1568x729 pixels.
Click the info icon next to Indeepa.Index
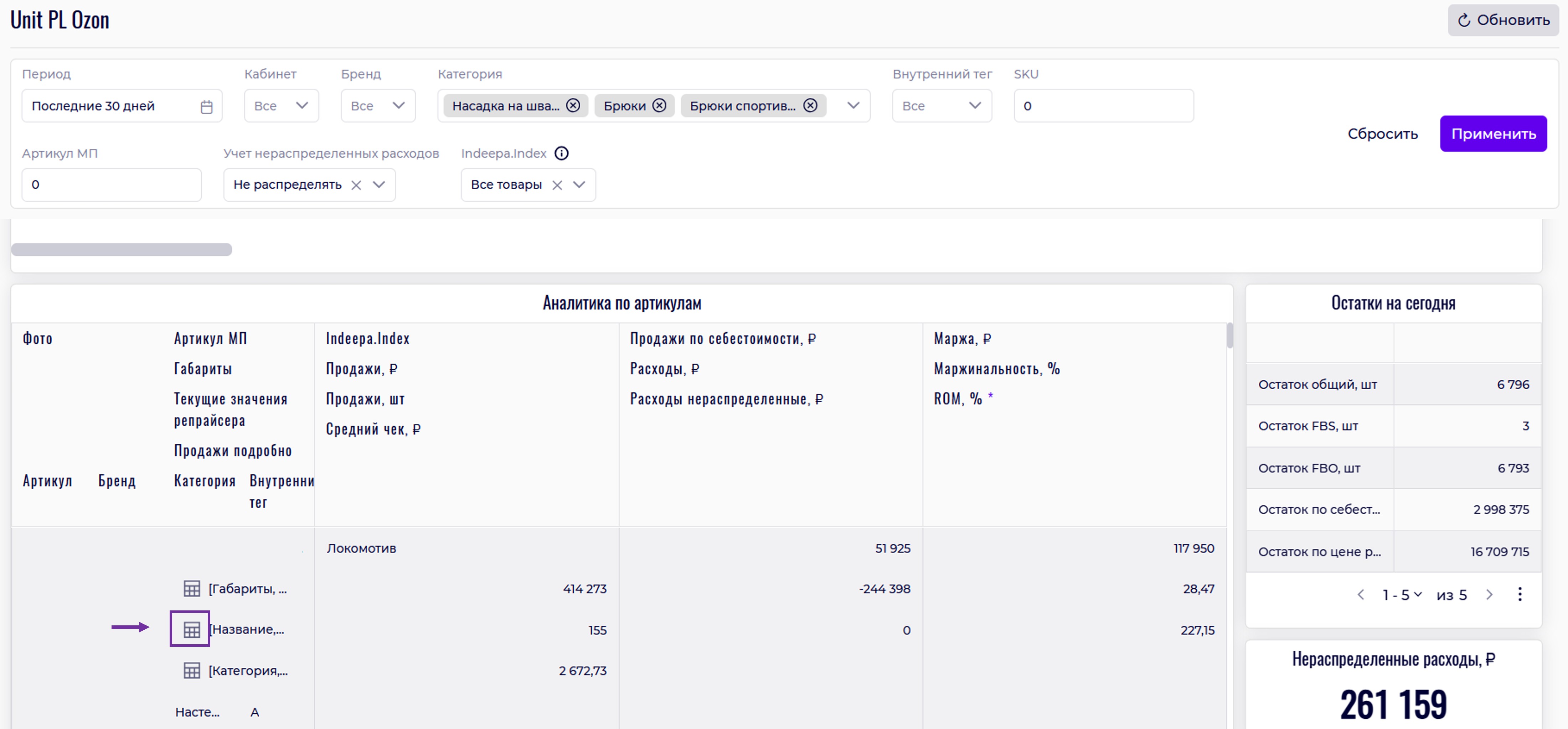[x=561, y=153]
